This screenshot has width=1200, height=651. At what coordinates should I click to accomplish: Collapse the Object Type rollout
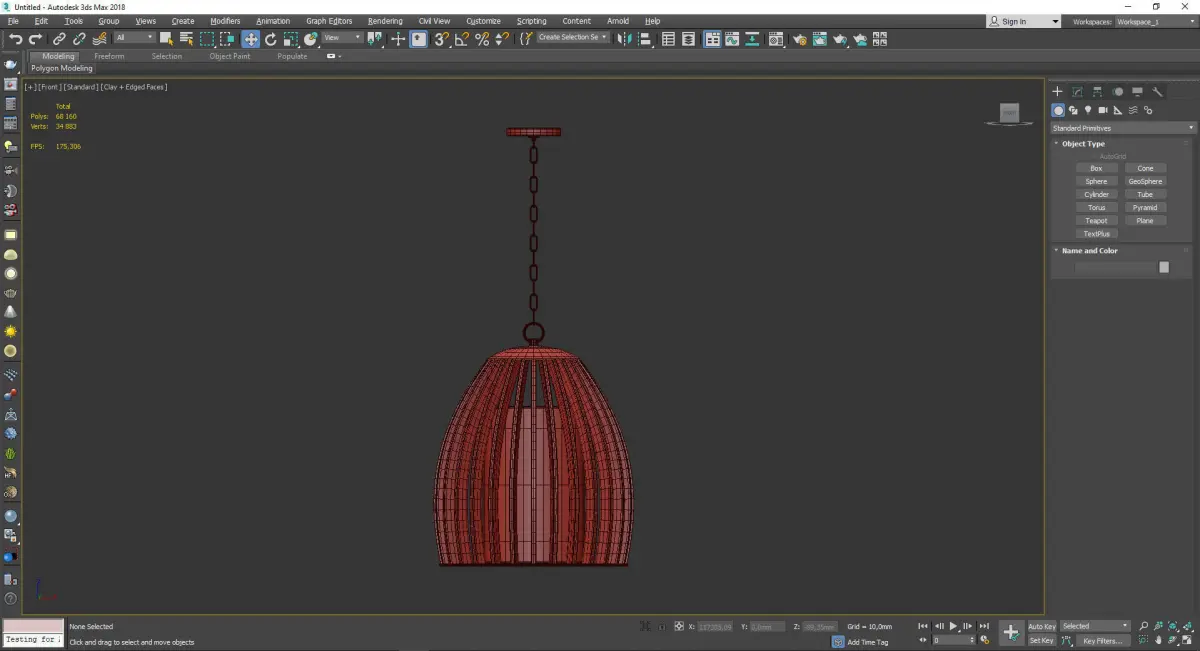click(1083, 144)
